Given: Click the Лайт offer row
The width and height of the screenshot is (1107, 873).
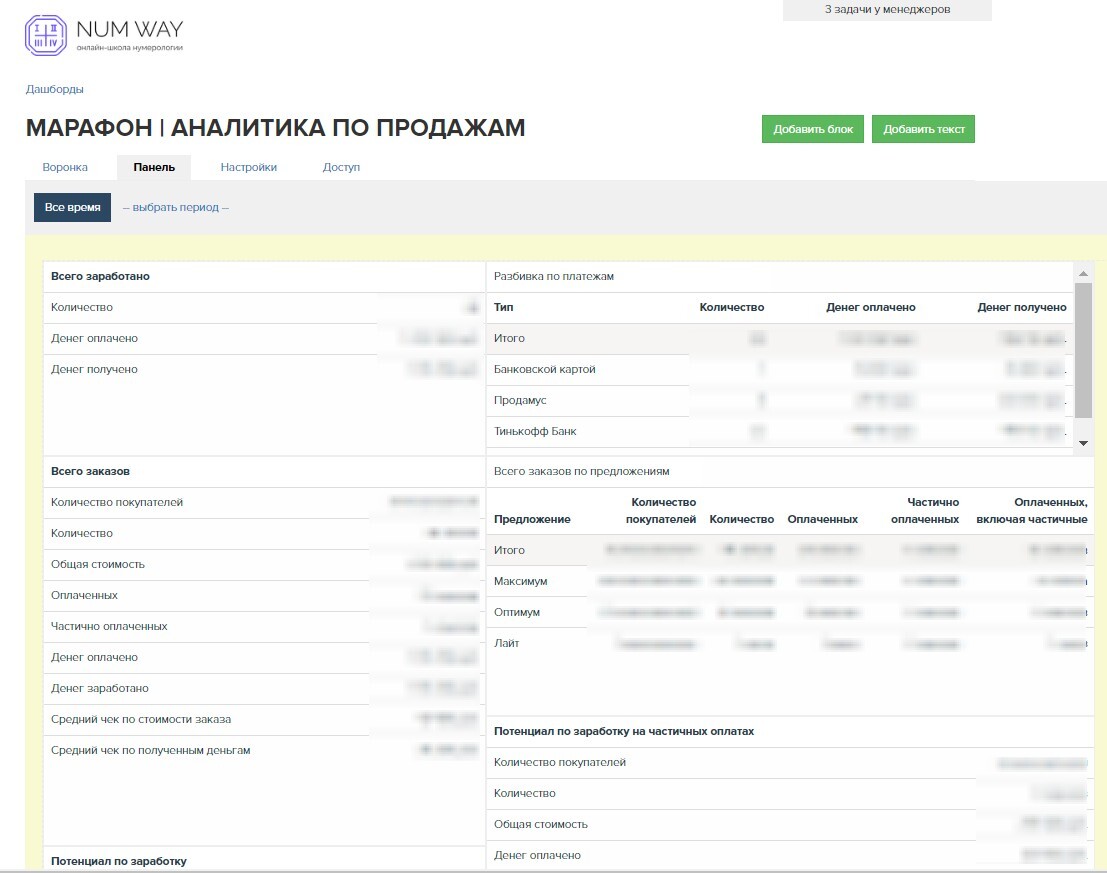Looking at the screenshot, I should click(x=507, y=644).
